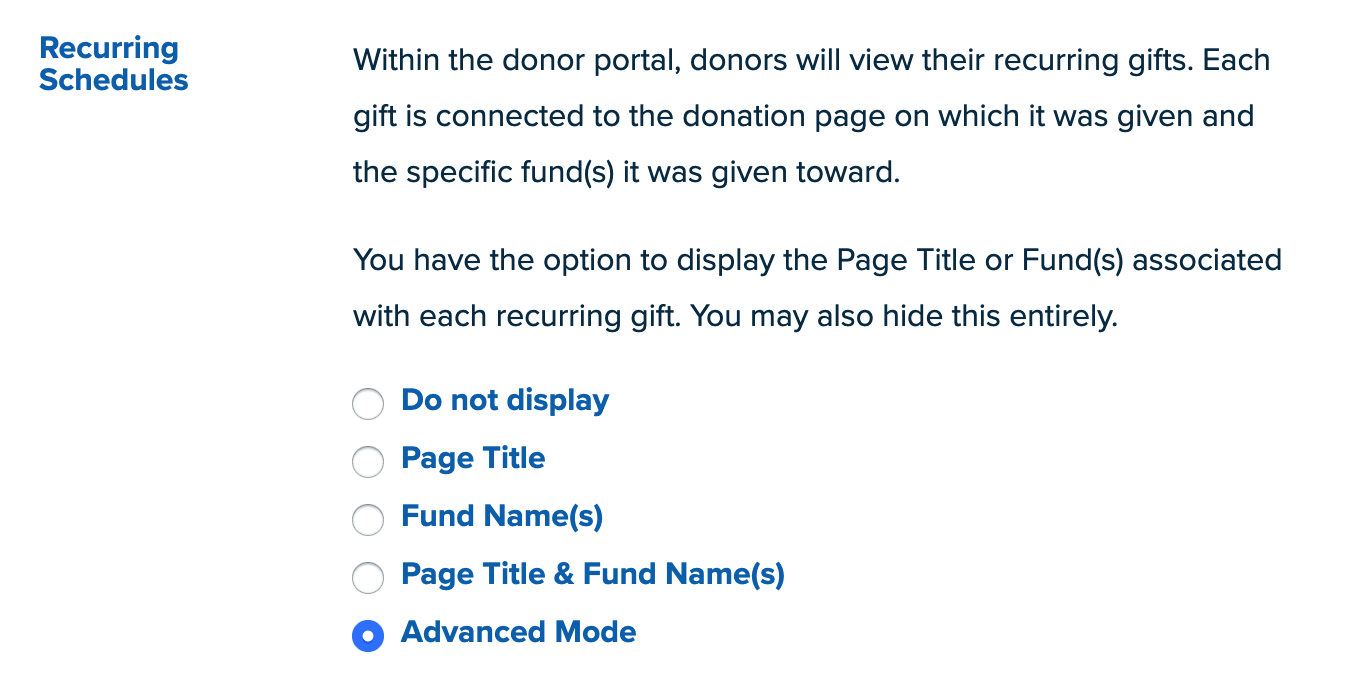
Task: Click the "Do not display" label text
Action: [505, 400]
